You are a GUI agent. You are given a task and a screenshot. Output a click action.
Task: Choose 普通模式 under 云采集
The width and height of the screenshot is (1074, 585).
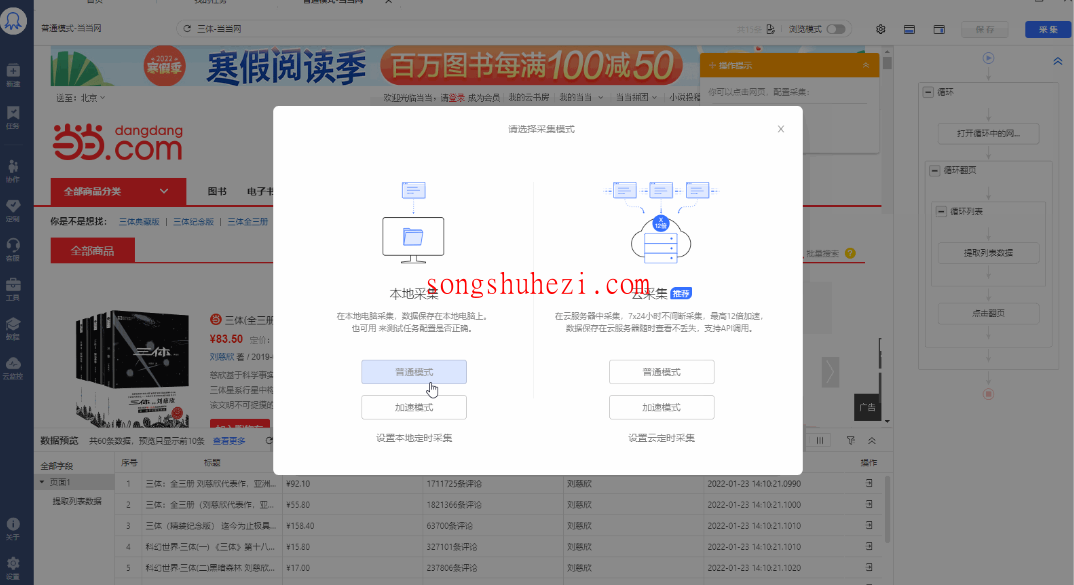(x=662, y=372)
